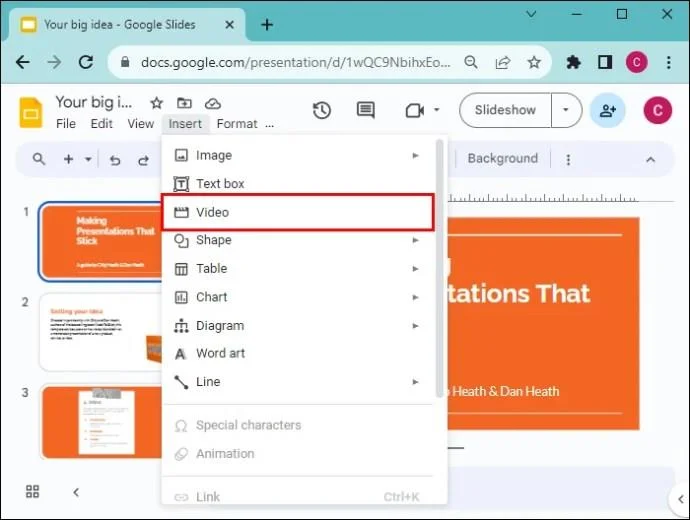Select slide 2 thumbnail

pyautogui.click(x=101, y=333)
